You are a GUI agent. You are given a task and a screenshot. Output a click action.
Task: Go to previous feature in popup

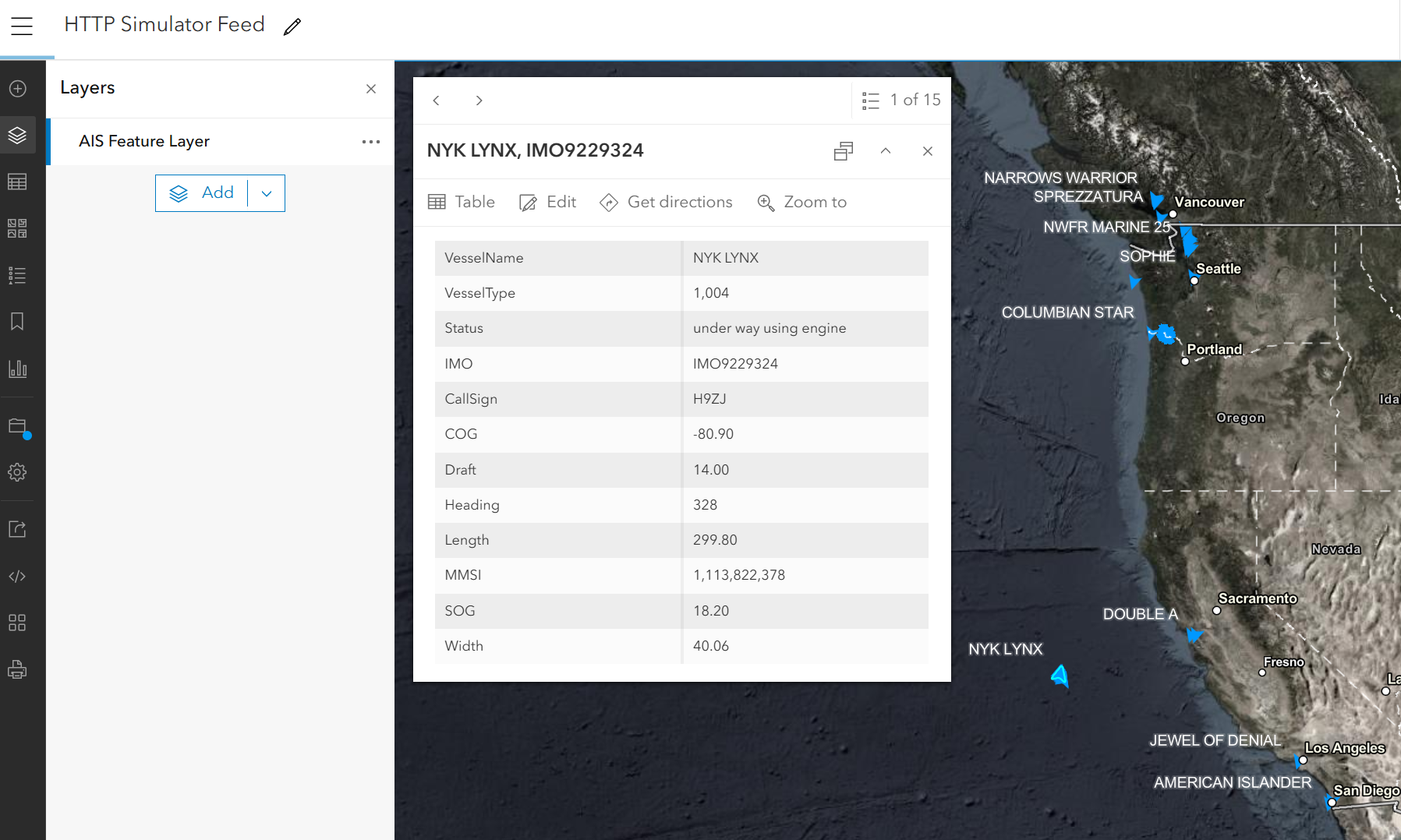tap(437, 101)
